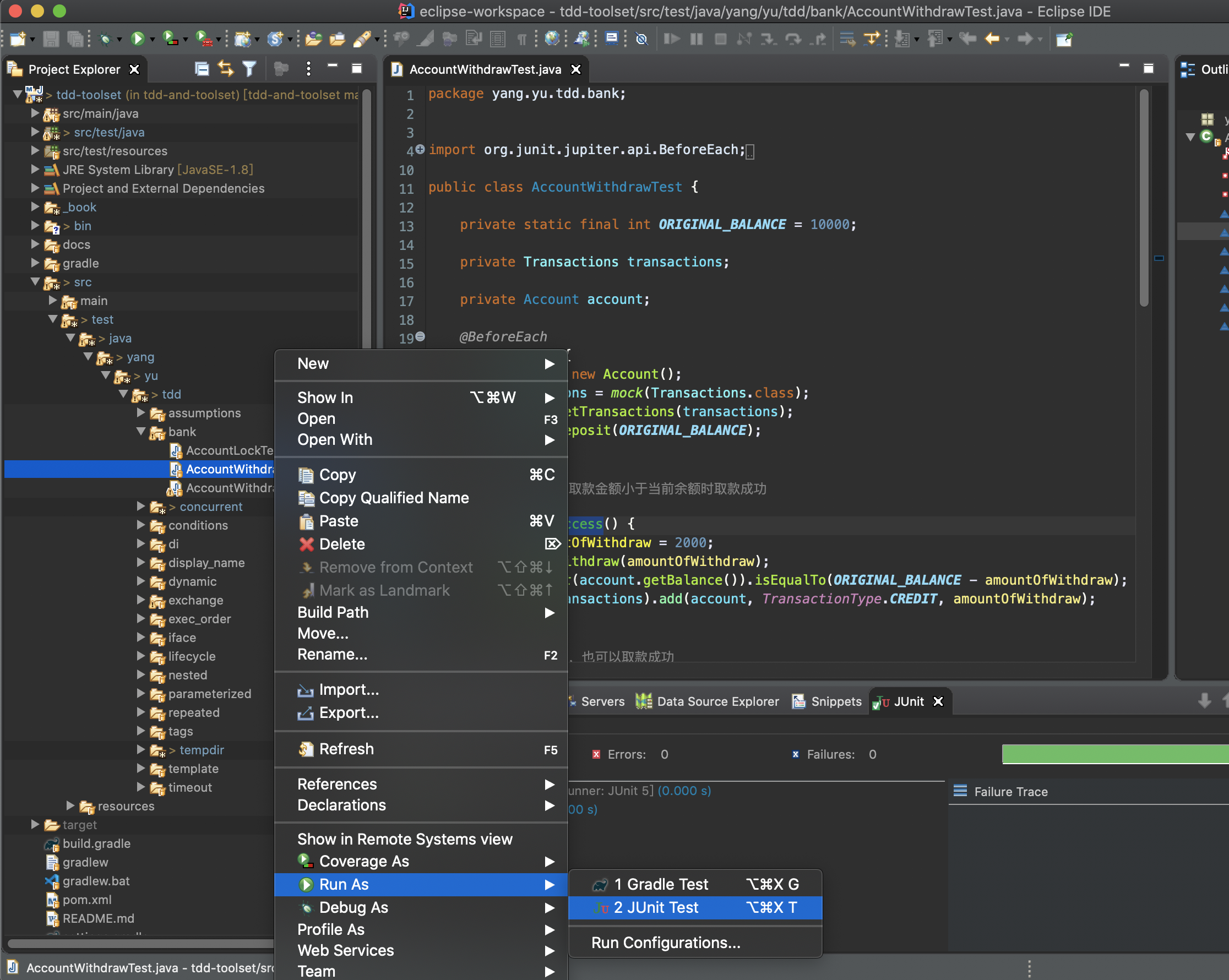Screen dimensions: 1229x980
Task: Click the filter funnel in Project Explorer
Action: (249, 69)
